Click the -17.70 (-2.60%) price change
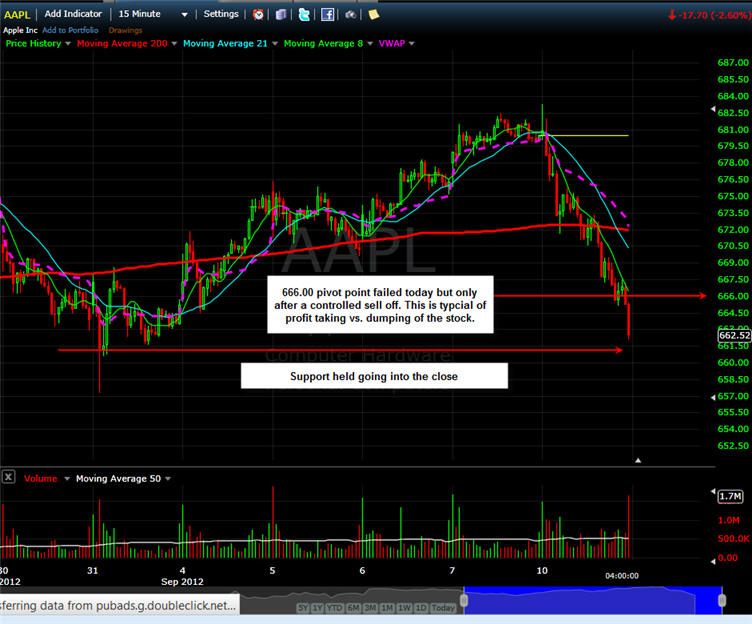The height and width of the screenshot is (624, 752). 710,15
